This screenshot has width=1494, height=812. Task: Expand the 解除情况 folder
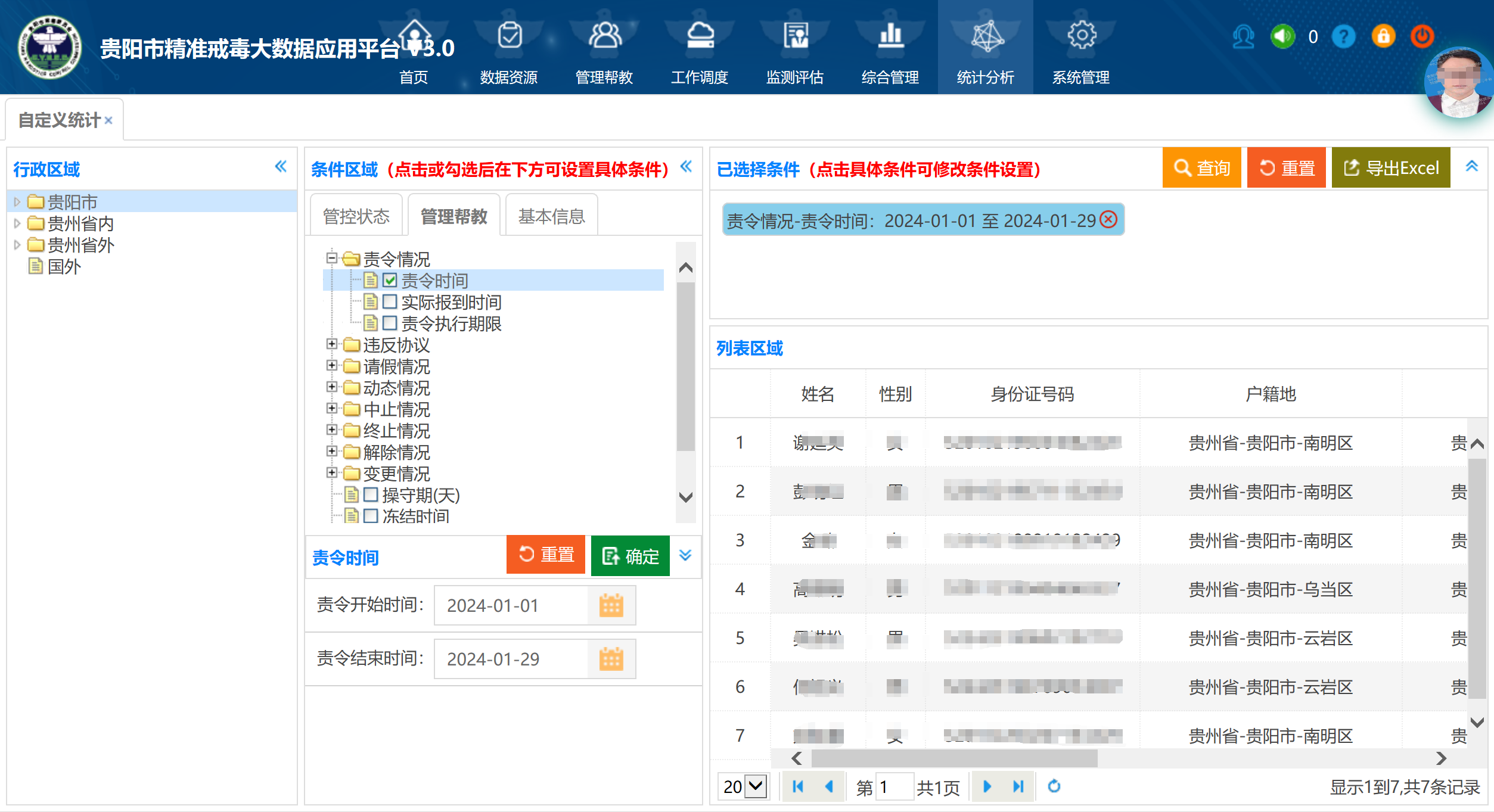pyautogui.click(x=332, y=452)
